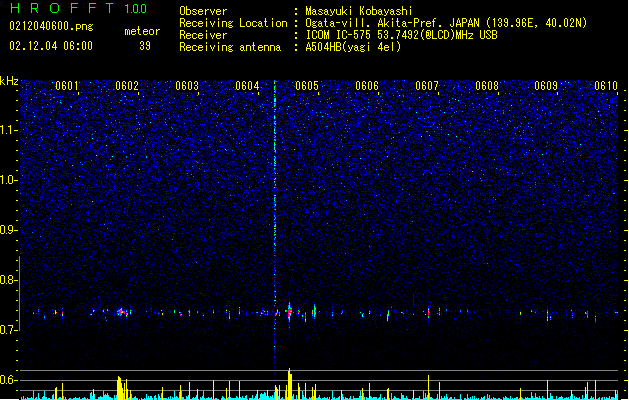Click the 0603 time marker
629x400 pixels.
click(187, 86)
